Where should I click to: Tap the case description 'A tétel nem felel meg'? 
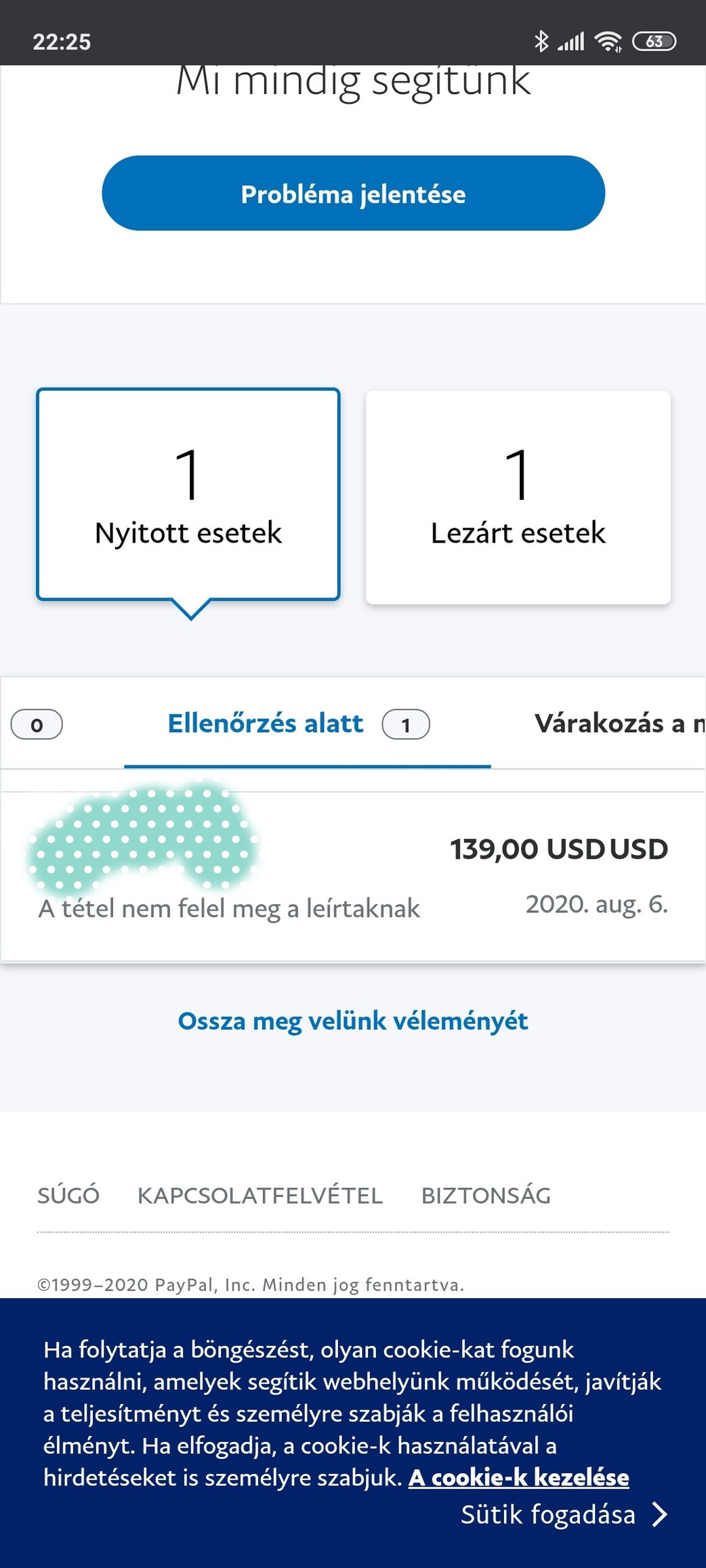point(229,908)
